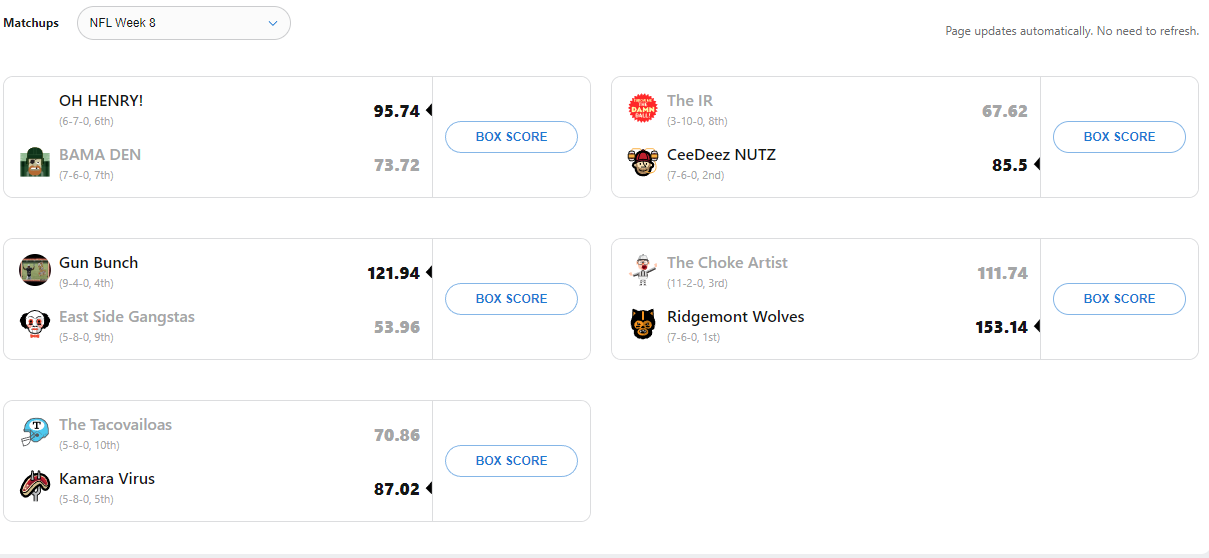Open box score for OH HENRY! matchup
This screenshot has width=1209, height=558.
click(x=511, y=137)
